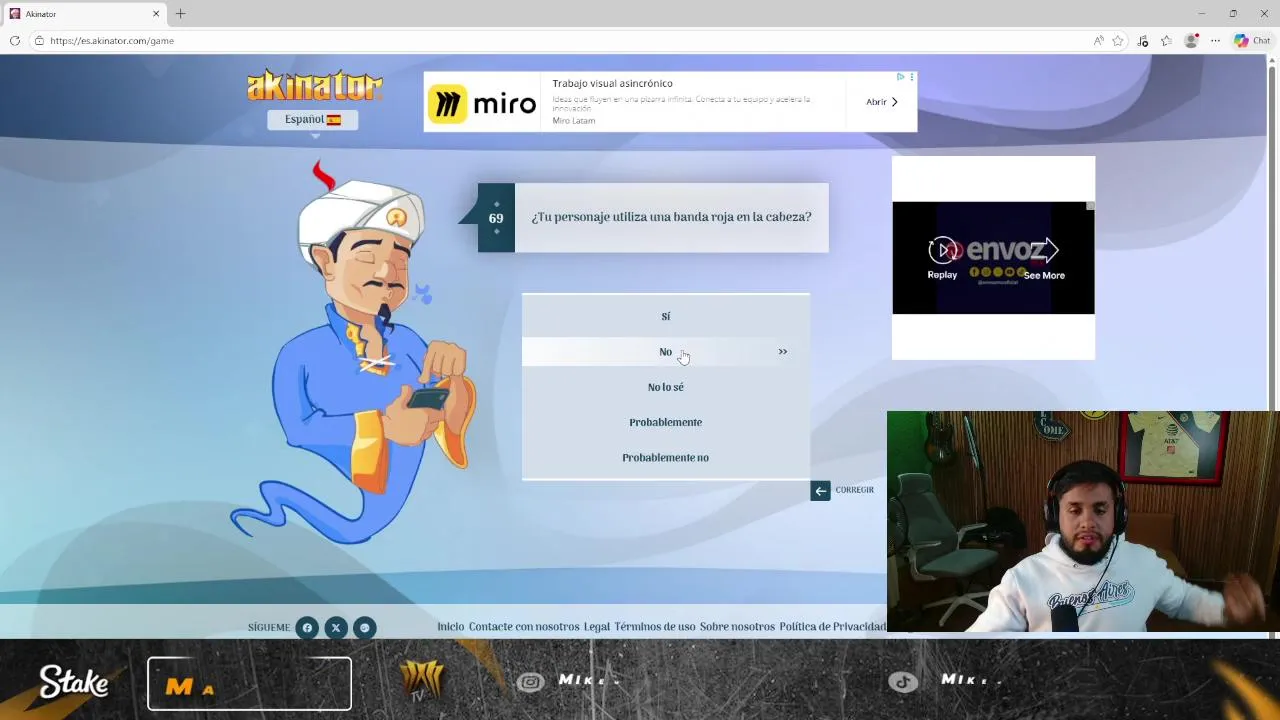Image resolution: width=1280 pixels, height=720 pixels.
Task: Click the Akinator logo
Action: (x=314, y=86)
